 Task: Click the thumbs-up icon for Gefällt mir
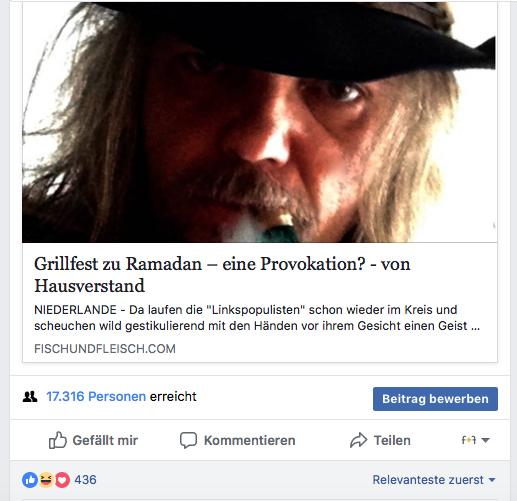coord(58,440)
